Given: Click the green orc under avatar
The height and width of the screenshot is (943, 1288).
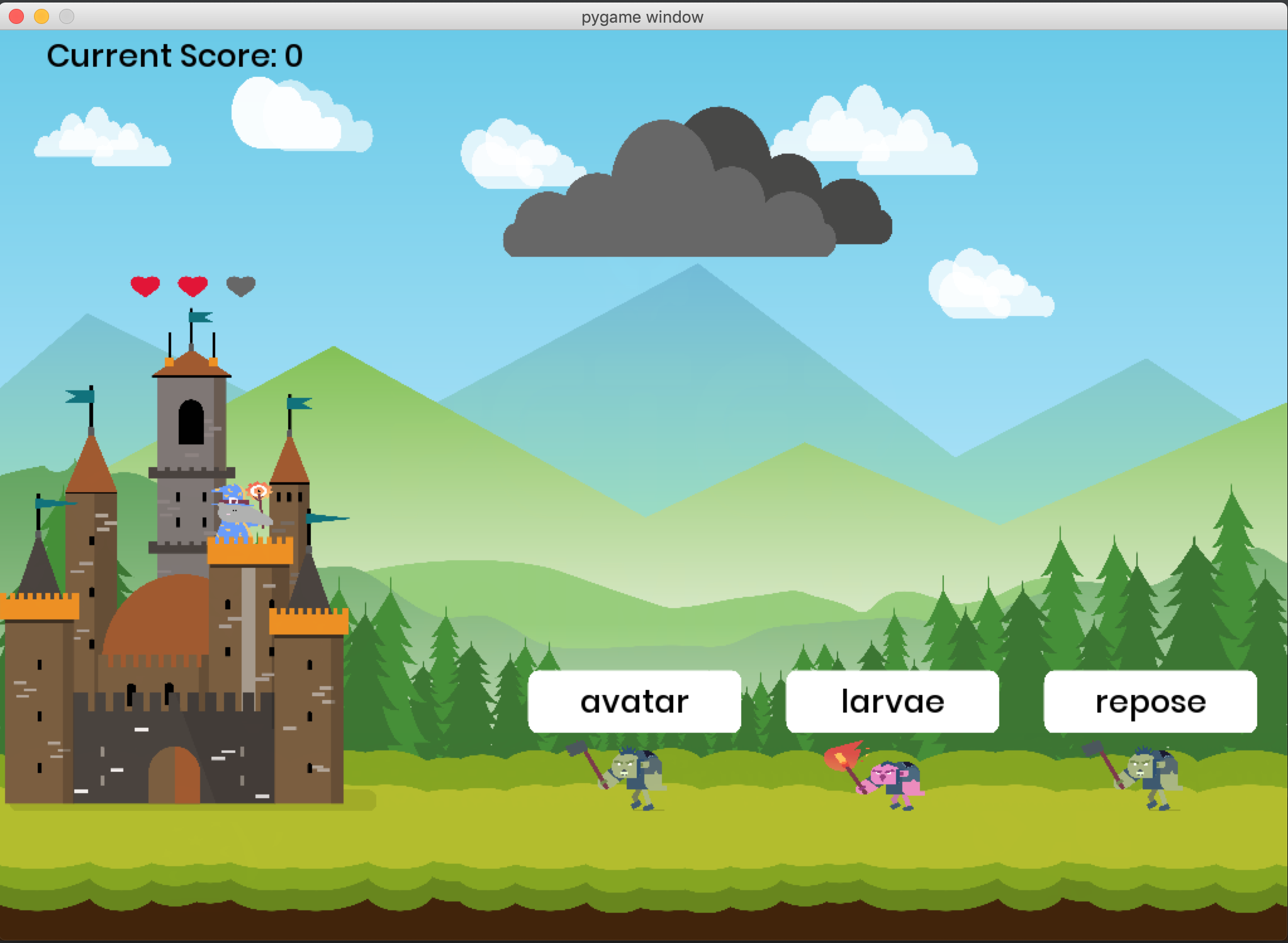Looking at the screenshot, I should coord(634,778).
